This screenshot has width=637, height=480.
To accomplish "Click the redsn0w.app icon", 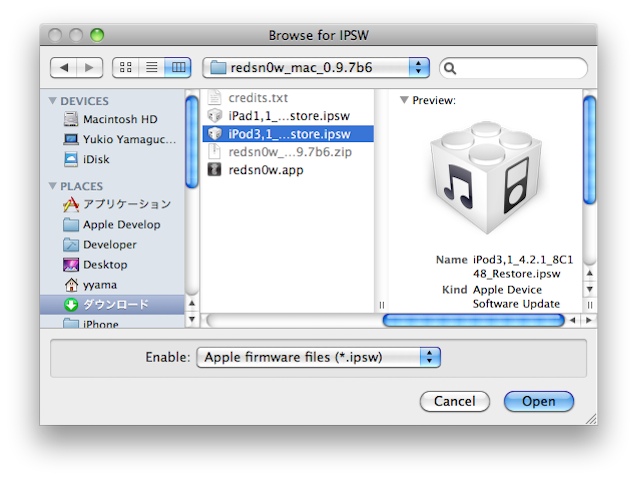I will coord(214,170).
